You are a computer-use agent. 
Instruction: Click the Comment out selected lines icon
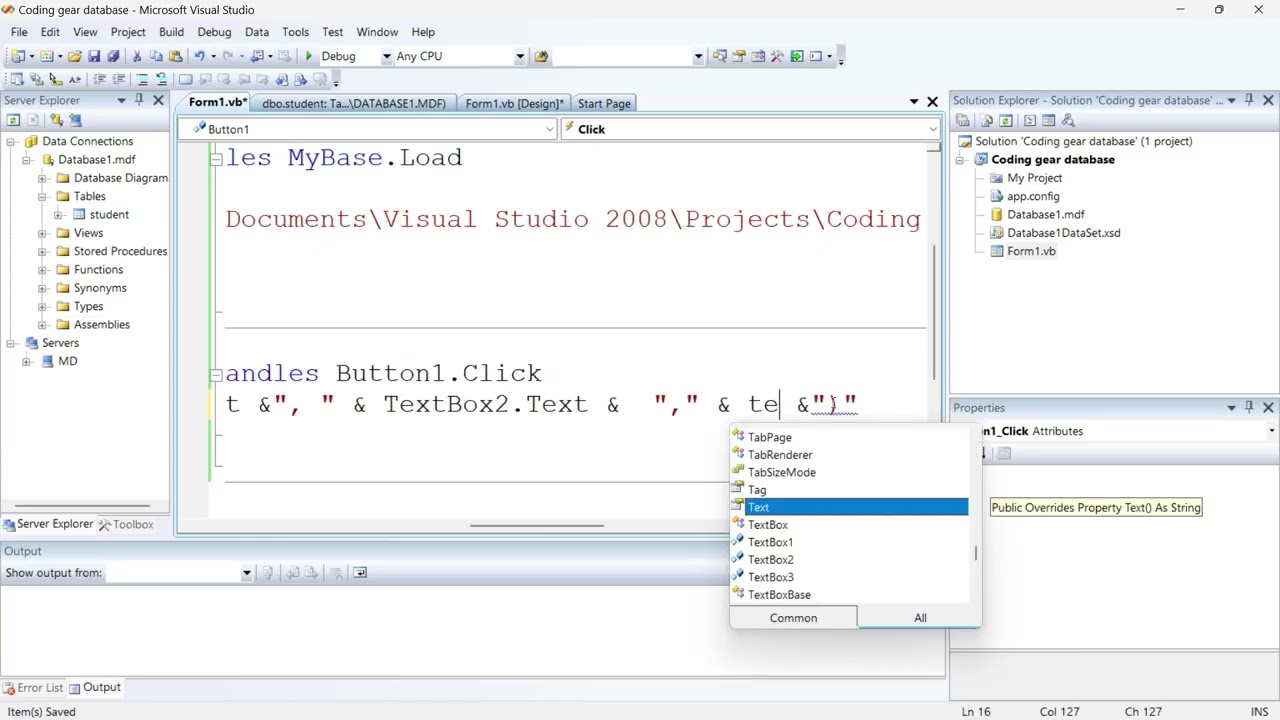pyautogui.click(x=143, y=79)
